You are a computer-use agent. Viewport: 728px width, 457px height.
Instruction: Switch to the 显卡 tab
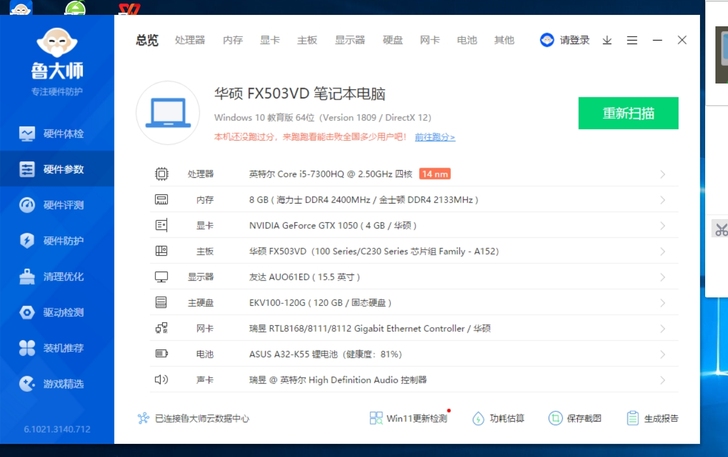coord(270,40)
